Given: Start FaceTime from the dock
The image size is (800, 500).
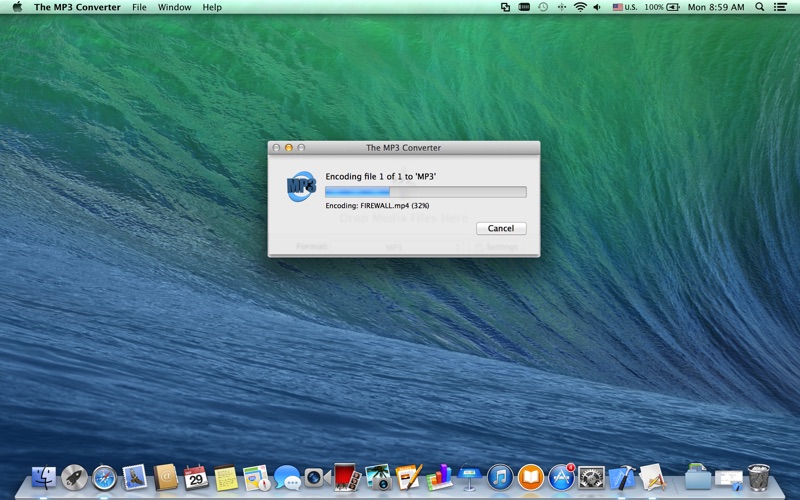Looking at the screenshot, I should point(317,478).
